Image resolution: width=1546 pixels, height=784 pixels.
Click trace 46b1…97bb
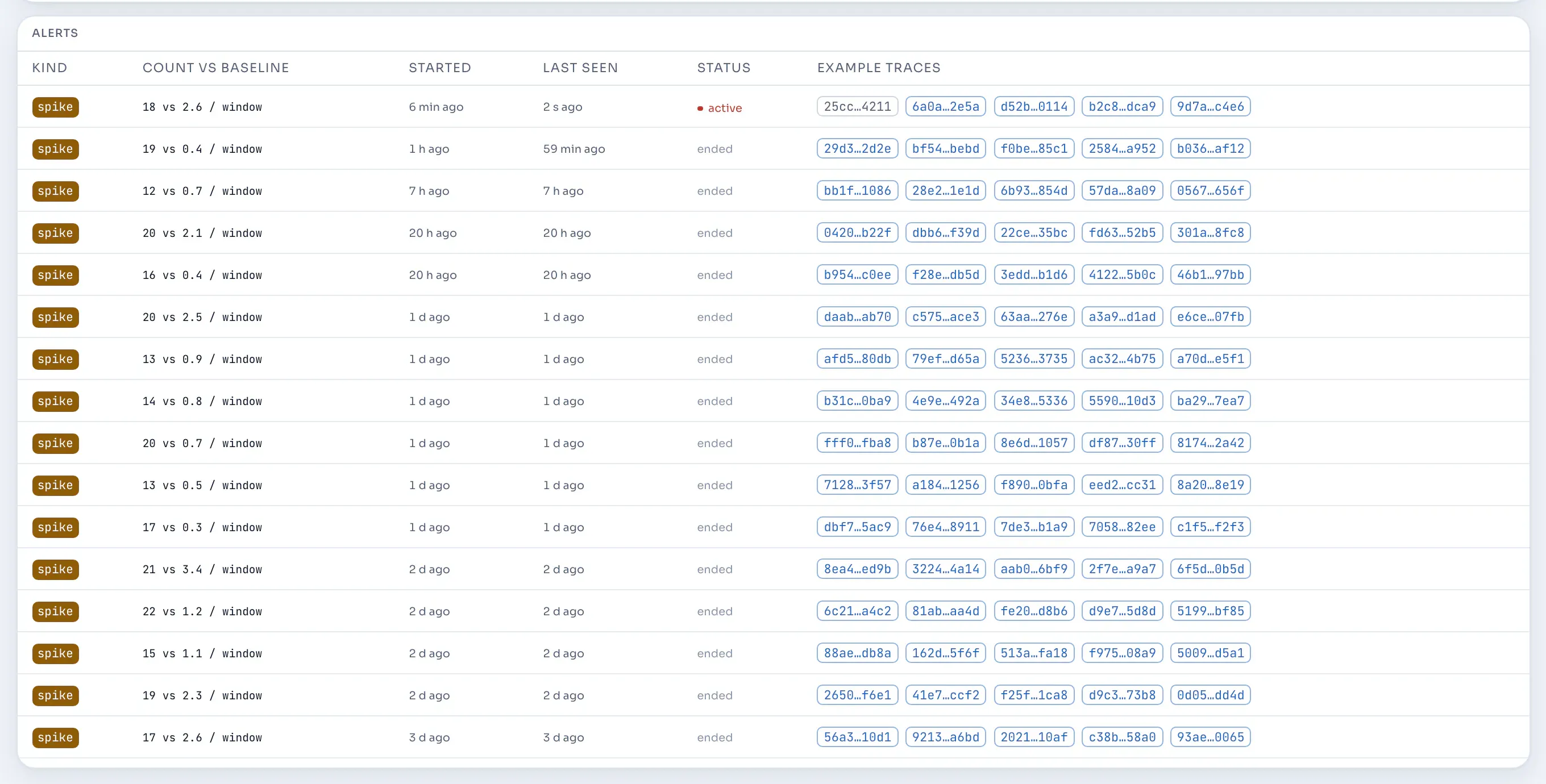pos(1210,275)
